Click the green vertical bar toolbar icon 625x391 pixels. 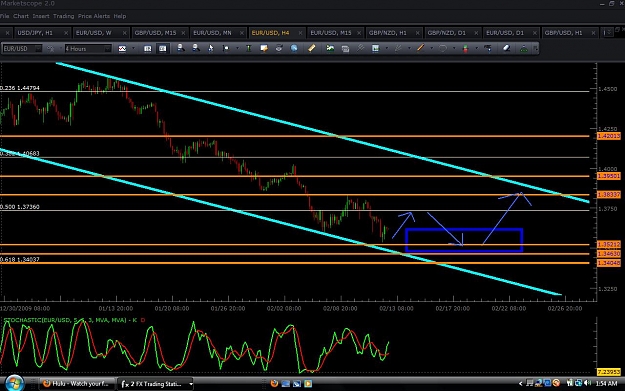[248, 48]
